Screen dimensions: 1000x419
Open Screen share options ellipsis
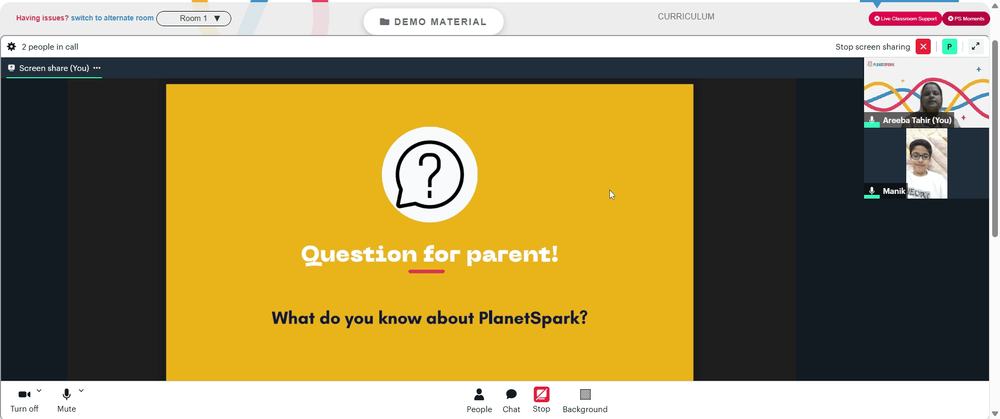click(97, 68)
